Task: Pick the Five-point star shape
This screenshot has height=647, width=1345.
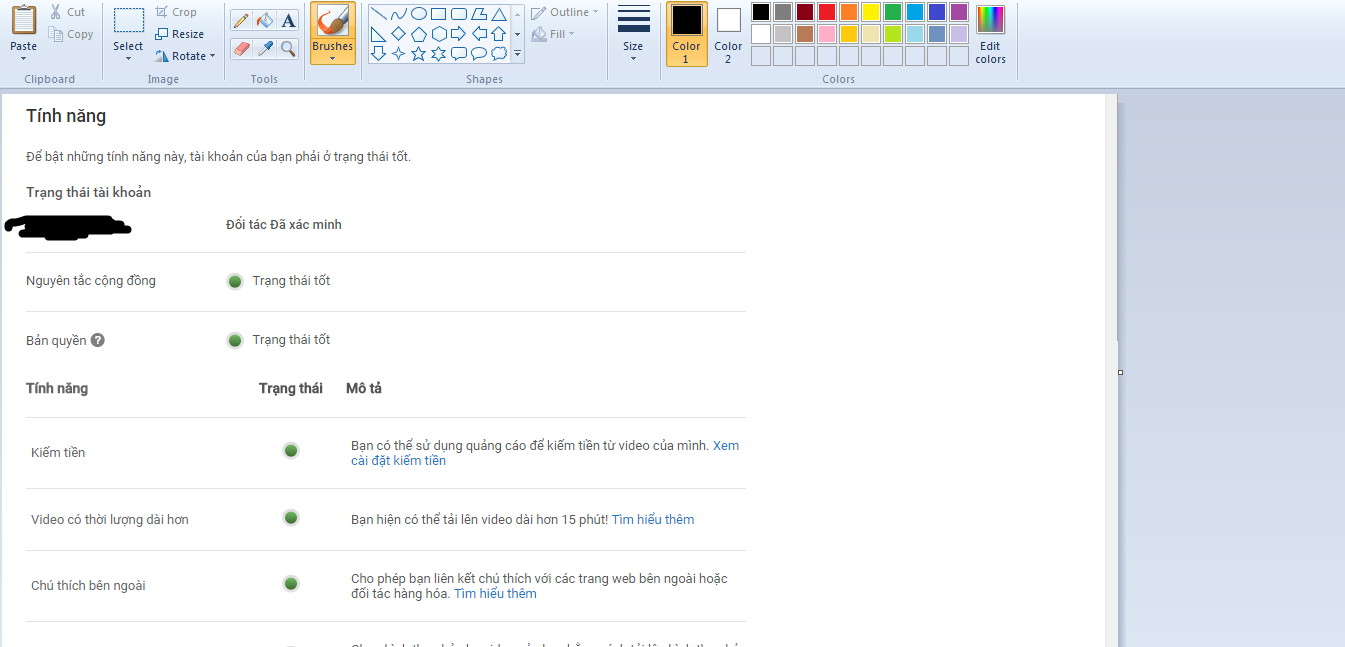Action: [x=419, y=53]
